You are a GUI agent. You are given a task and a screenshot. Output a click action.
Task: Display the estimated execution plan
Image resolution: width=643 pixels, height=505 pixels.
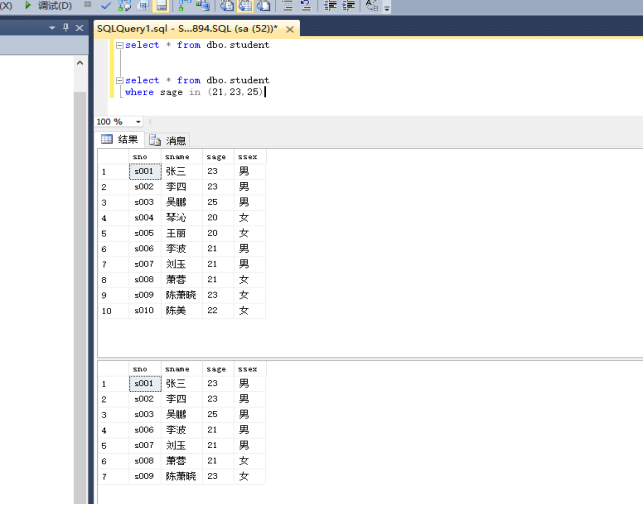125,5
